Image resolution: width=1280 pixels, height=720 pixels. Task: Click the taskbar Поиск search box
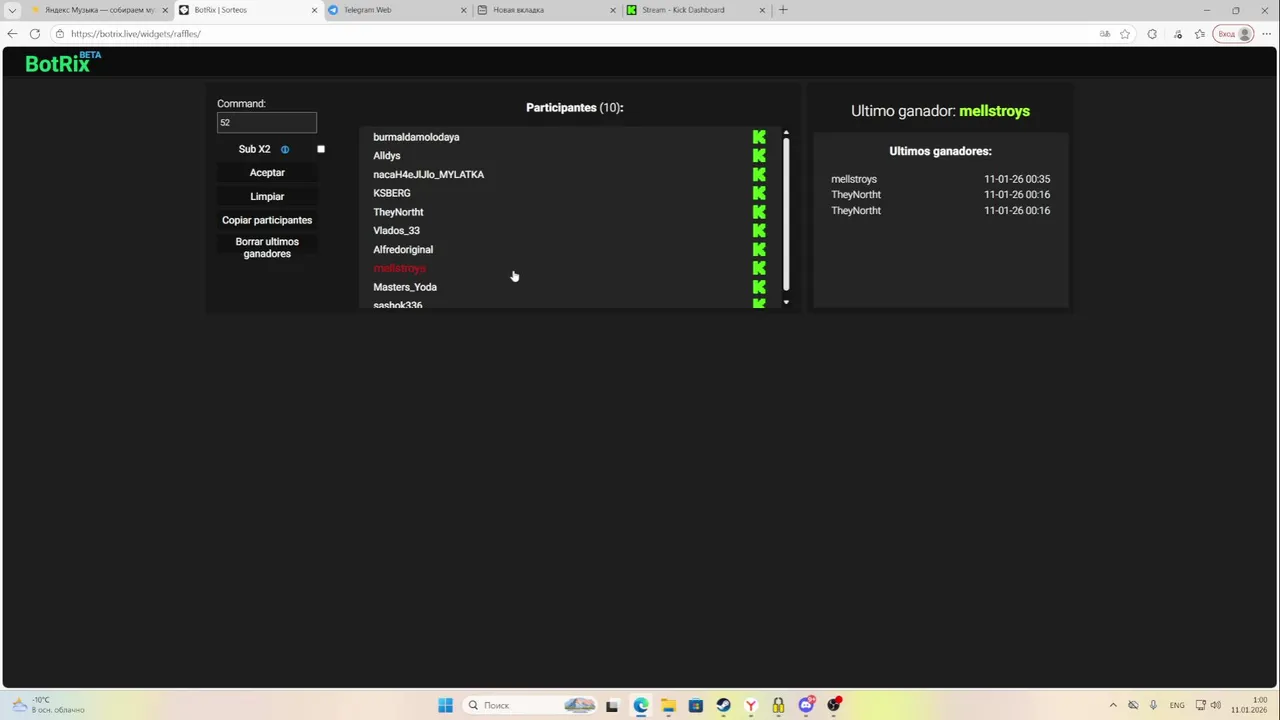532,705
